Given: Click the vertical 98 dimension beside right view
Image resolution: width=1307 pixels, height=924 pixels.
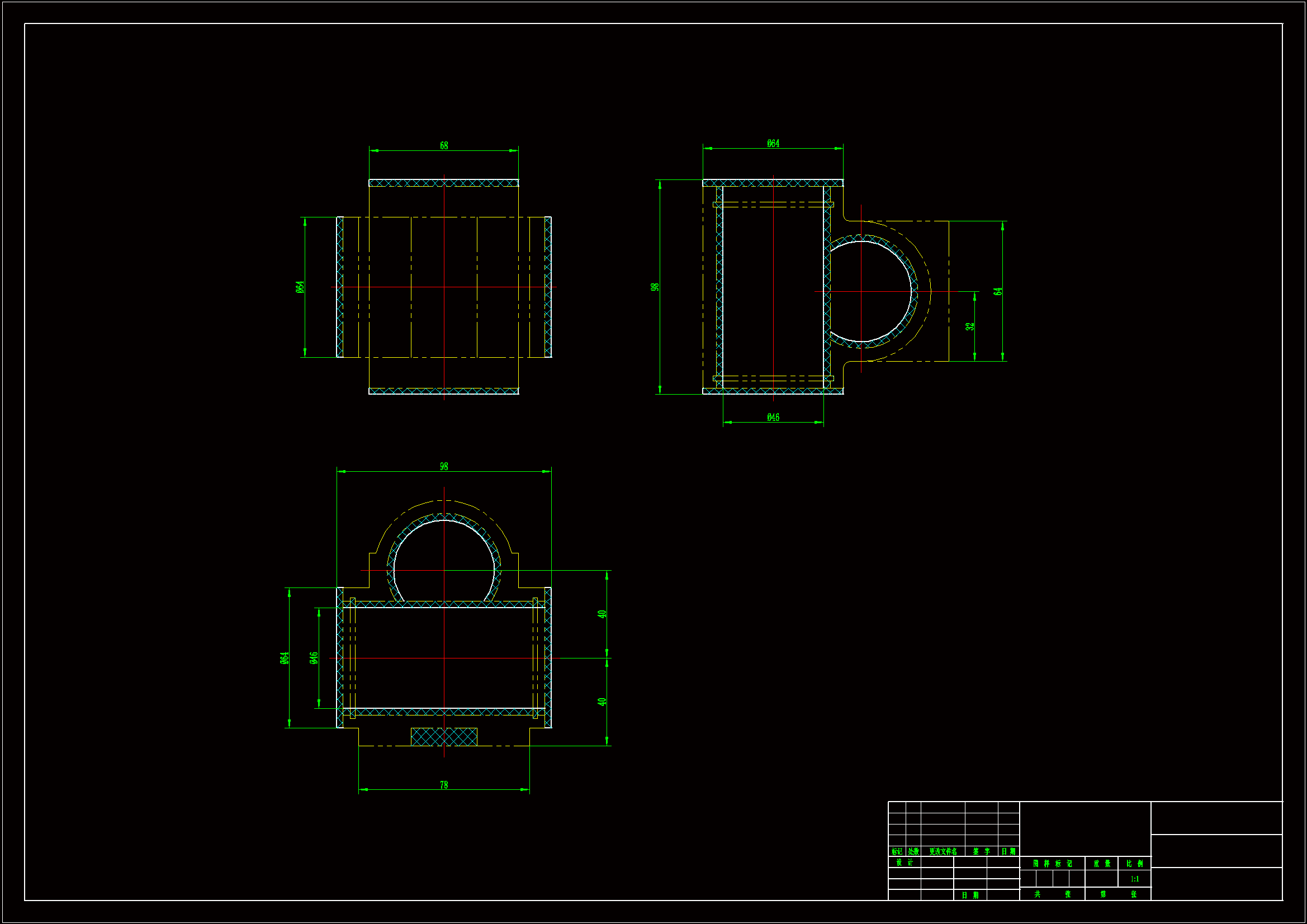Looking at the screenshot, I should pos(655,287).
